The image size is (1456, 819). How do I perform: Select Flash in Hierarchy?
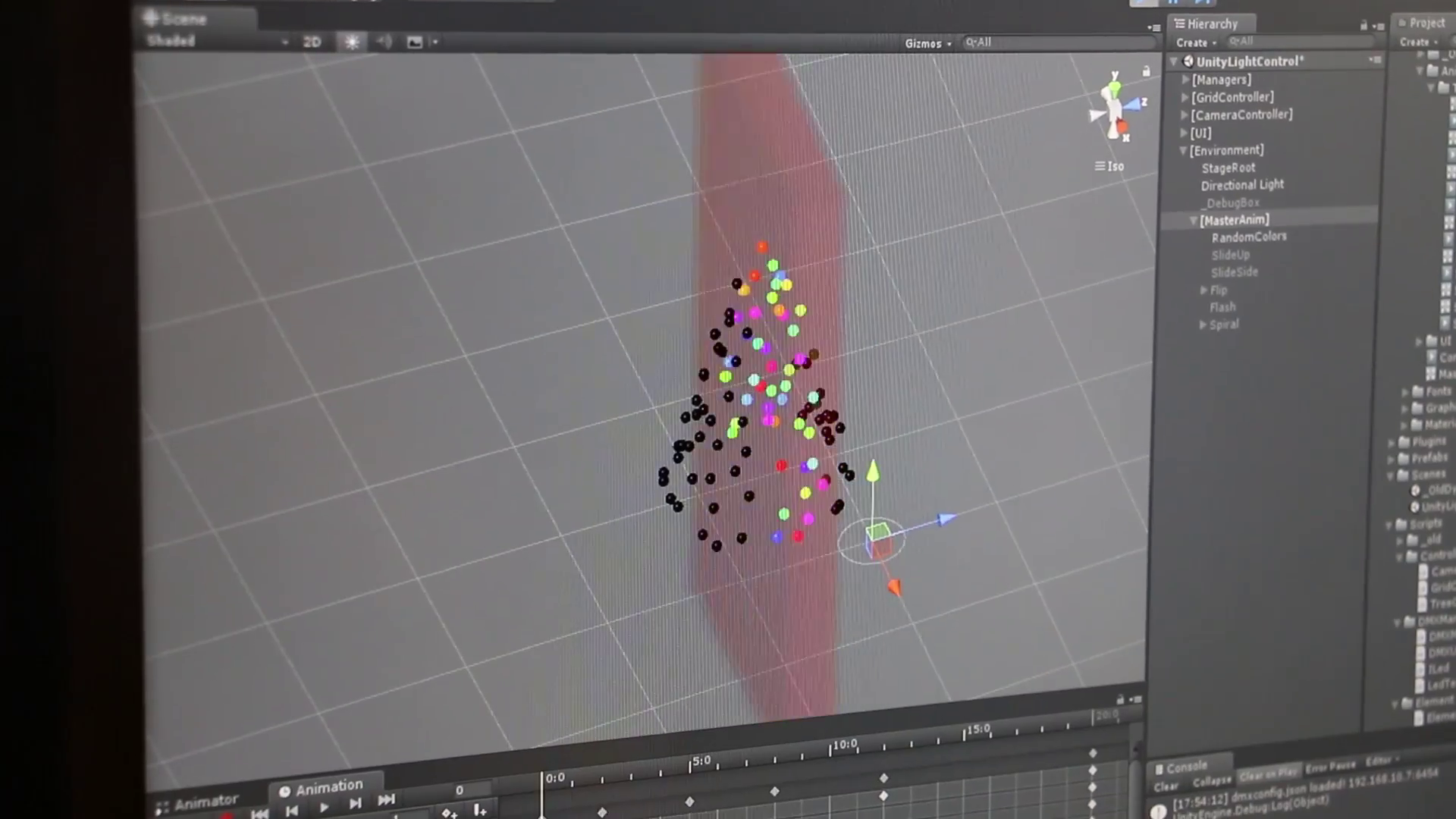pos(1222,307)
